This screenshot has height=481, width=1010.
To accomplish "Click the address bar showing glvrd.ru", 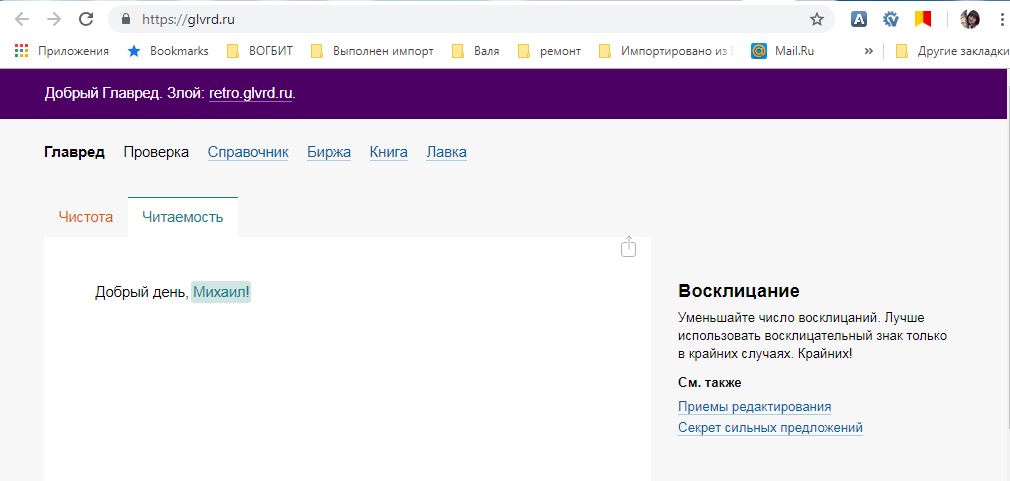I will point(450,19).
